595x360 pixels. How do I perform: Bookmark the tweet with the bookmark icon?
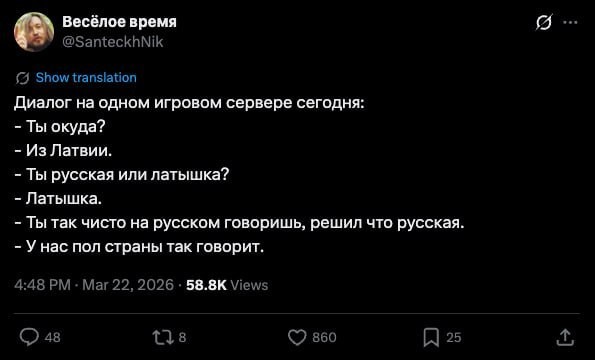coord(431,337)
